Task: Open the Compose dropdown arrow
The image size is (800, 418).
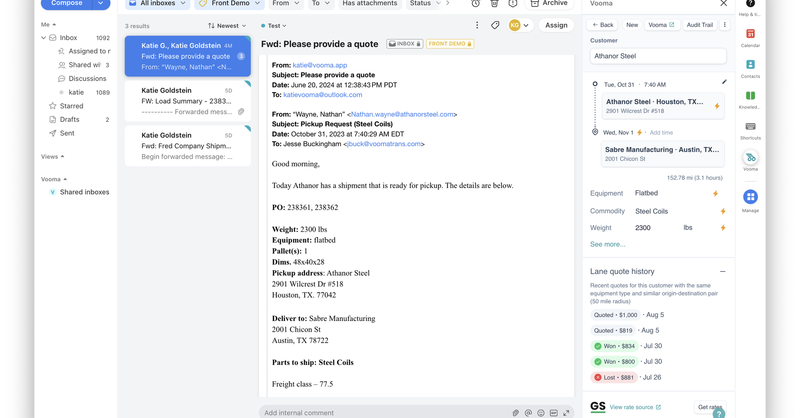Action: (x=100, y=4)
